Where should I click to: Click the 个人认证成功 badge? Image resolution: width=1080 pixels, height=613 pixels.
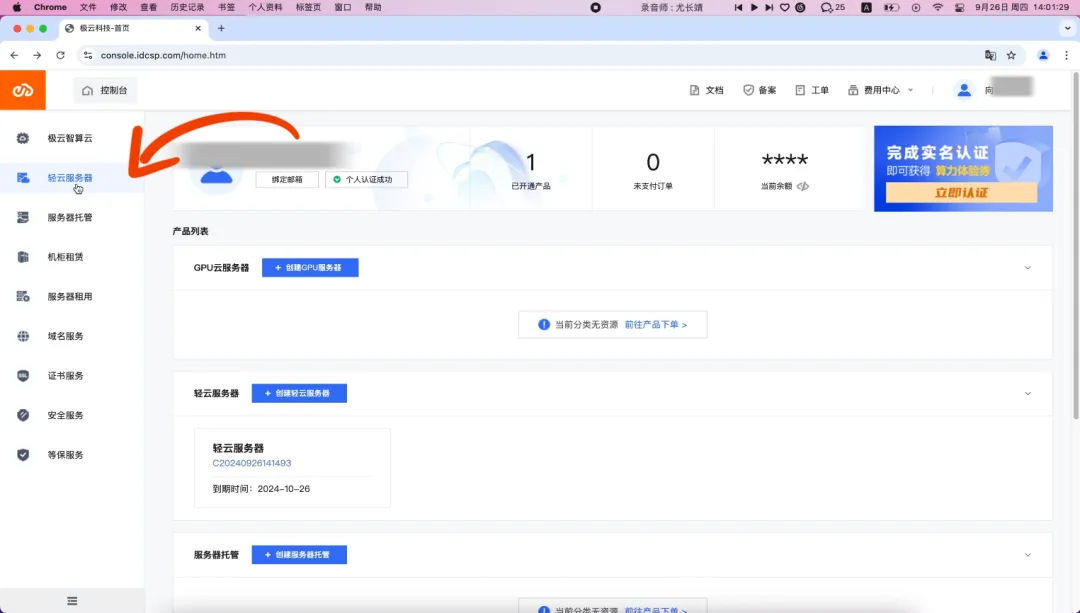click(366, 180)
